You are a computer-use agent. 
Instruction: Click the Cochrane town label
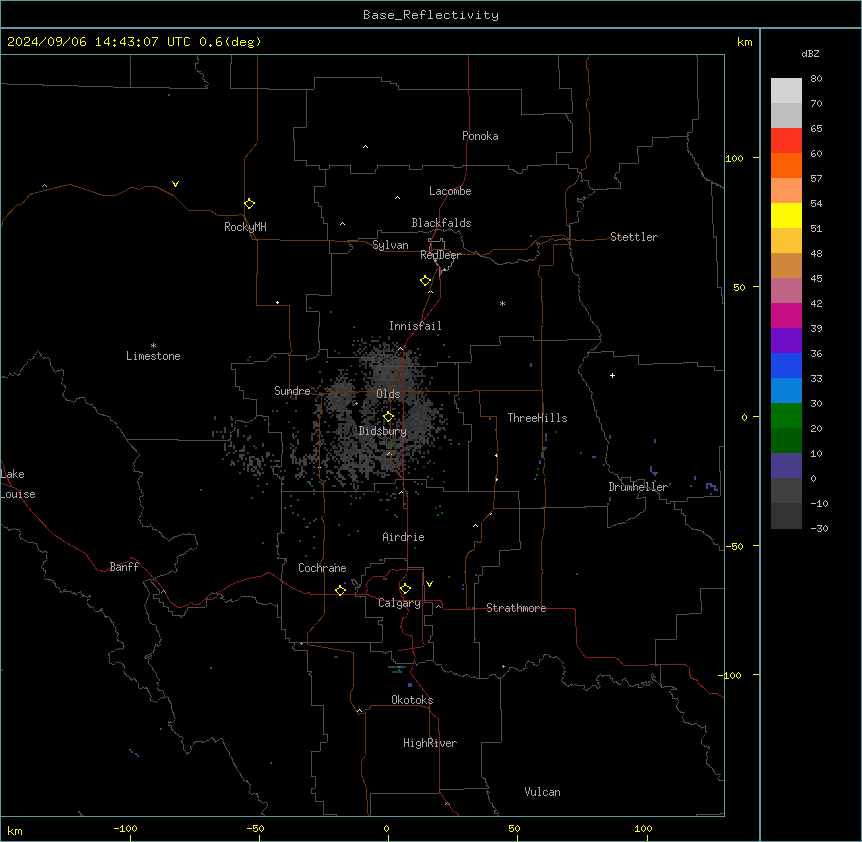pyautogui.click(x=322, y=568)
